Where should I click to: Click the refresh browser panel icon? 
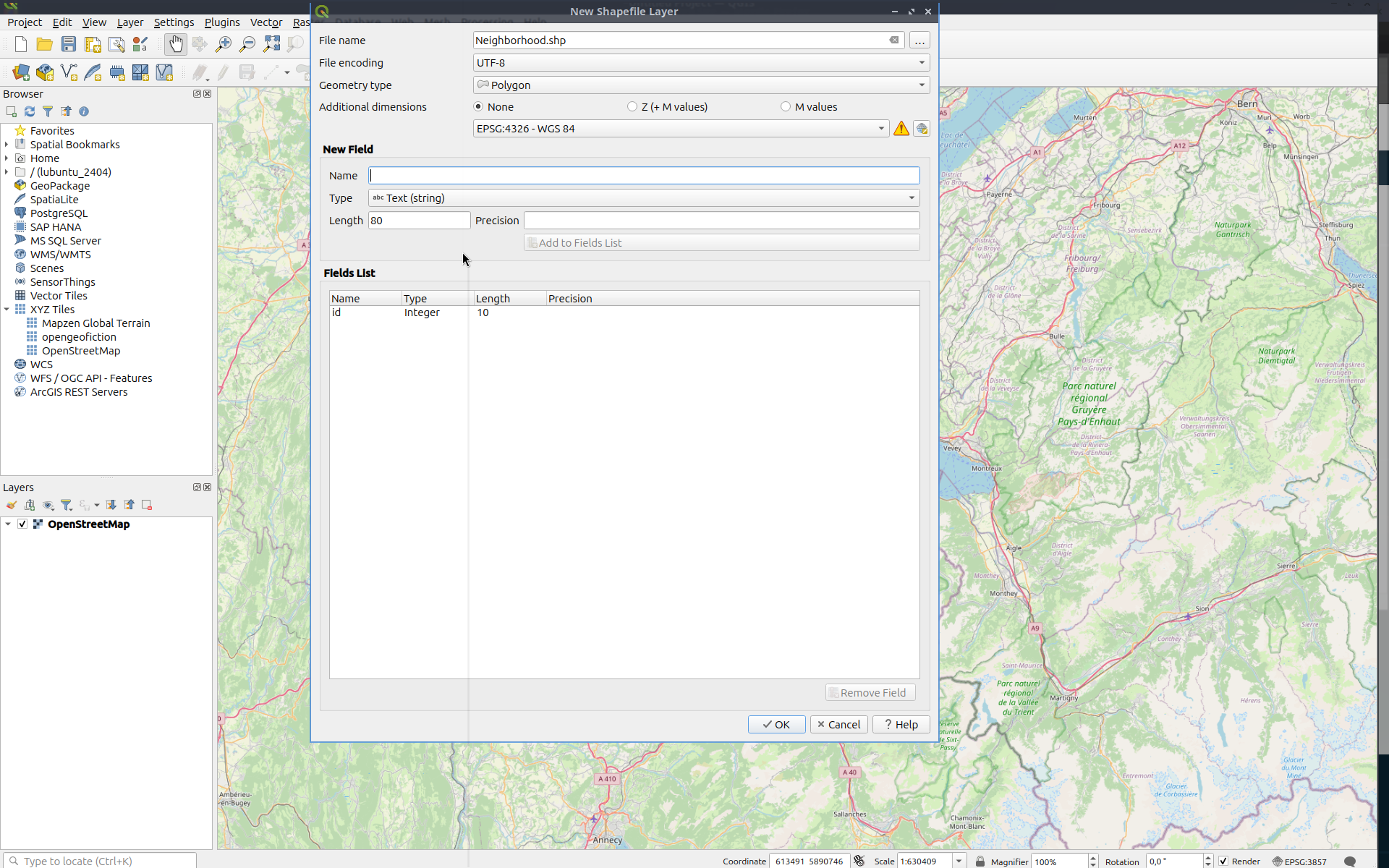tap(29, 111)
